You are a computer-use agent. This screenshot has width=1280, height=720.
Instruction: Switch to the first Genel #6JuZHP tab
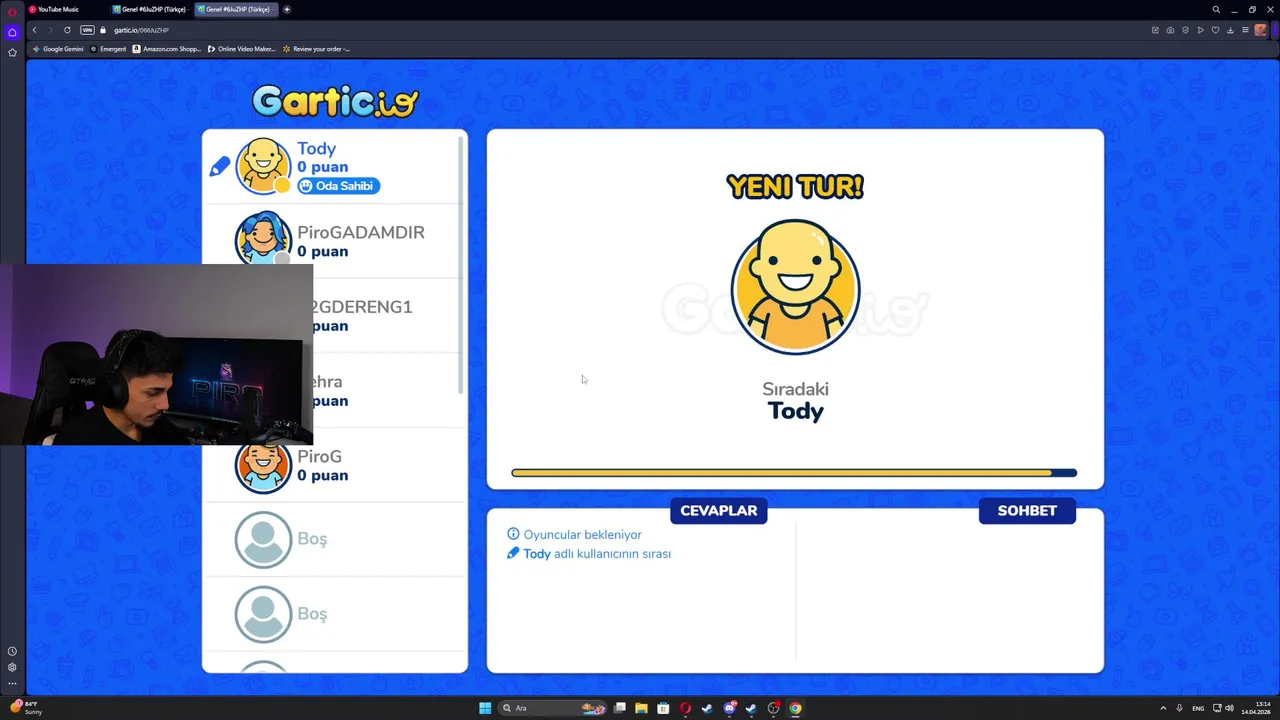coord(150,9)
